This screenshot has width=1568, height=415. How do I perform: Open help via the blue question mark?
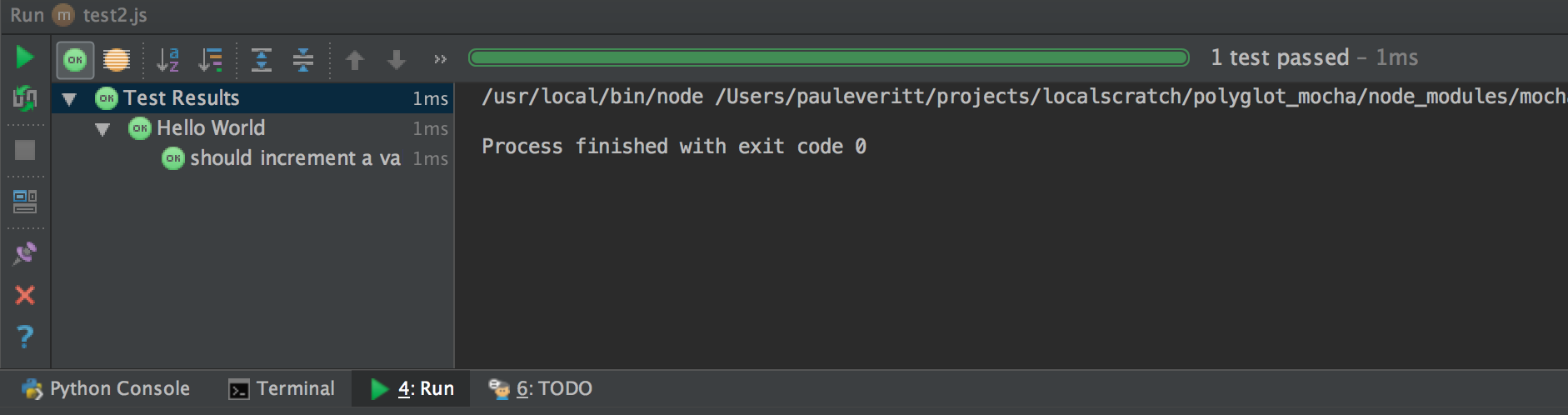25,337
